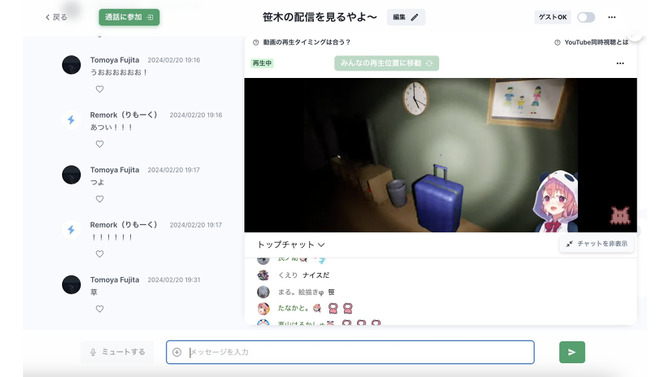Click the pencil icon beside 編集
The image size is (670, 377).
tap(414, 18)
